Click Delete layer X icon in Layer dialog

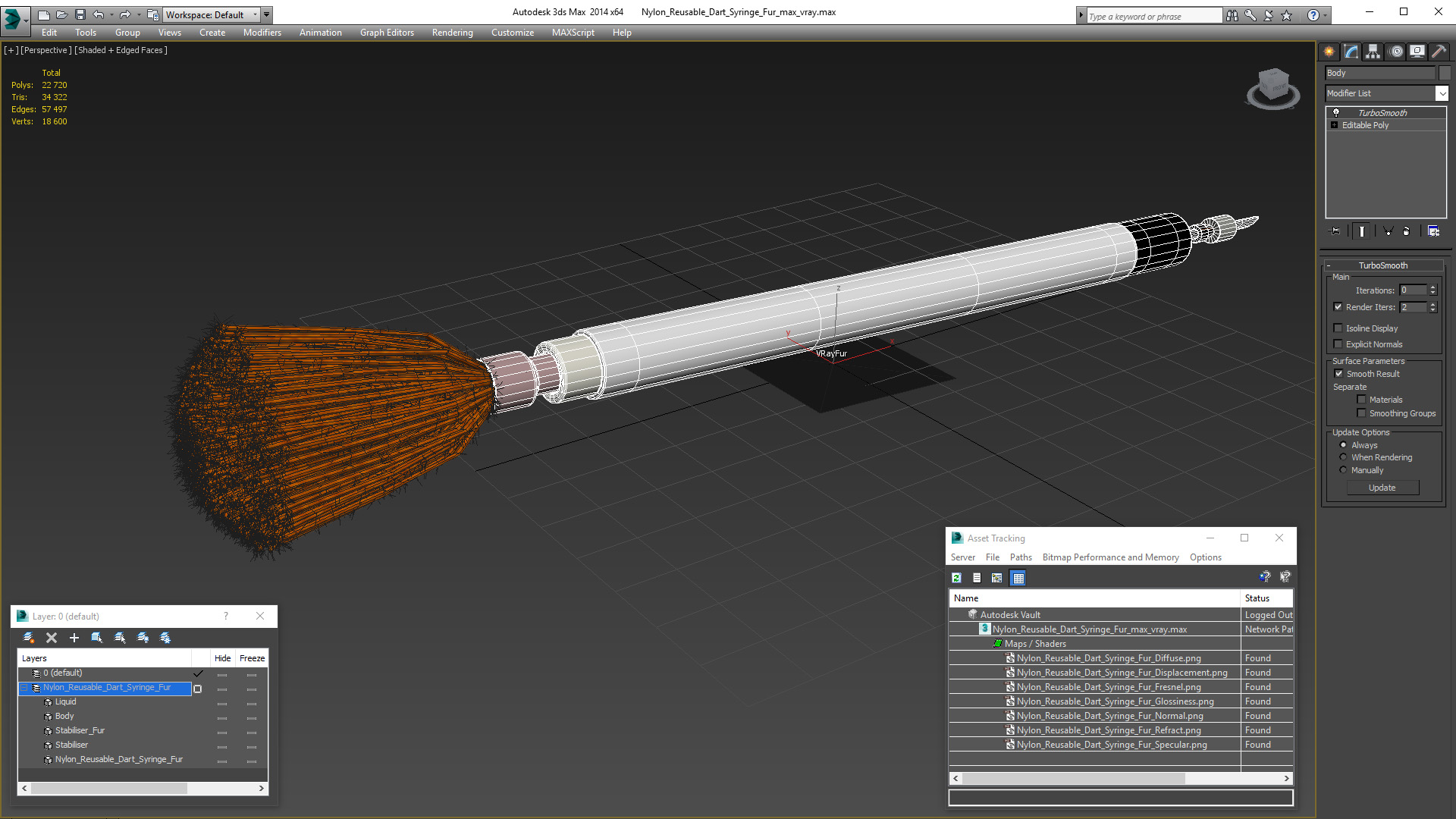tap(52, 638)
